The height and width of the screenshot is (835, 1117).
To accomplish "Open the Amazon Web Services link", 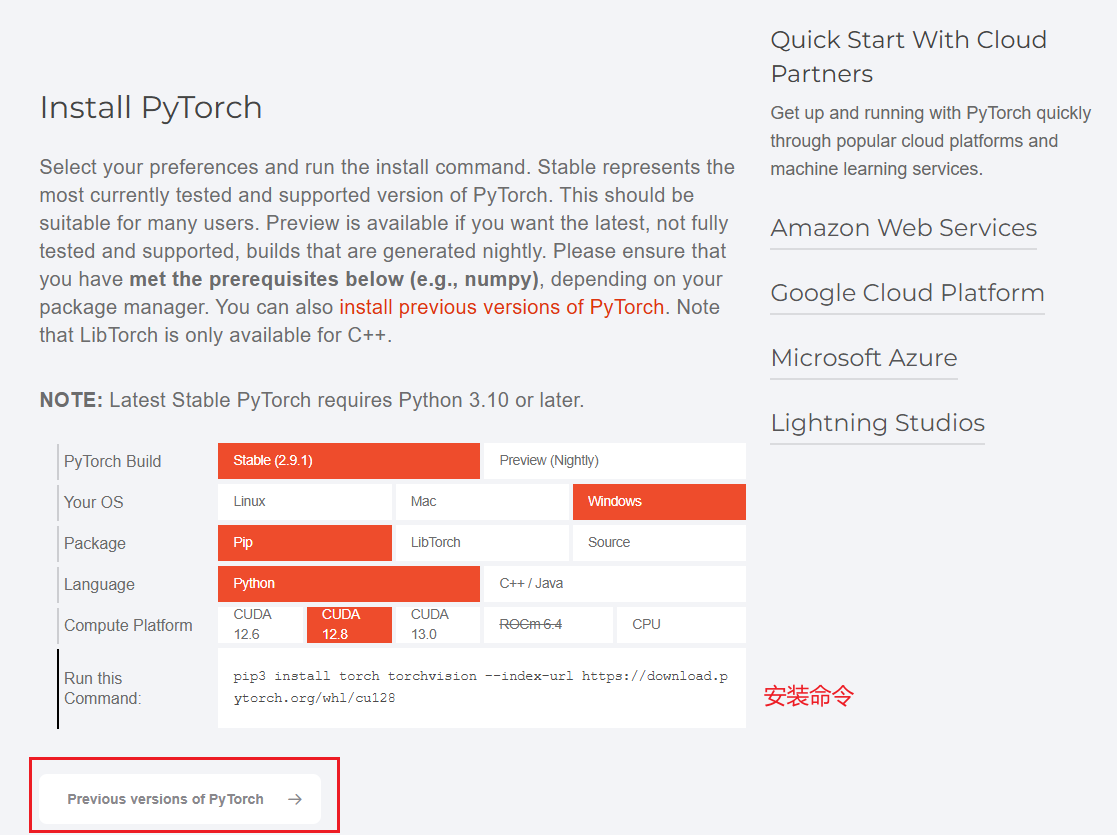I will [x=903, y=228].
